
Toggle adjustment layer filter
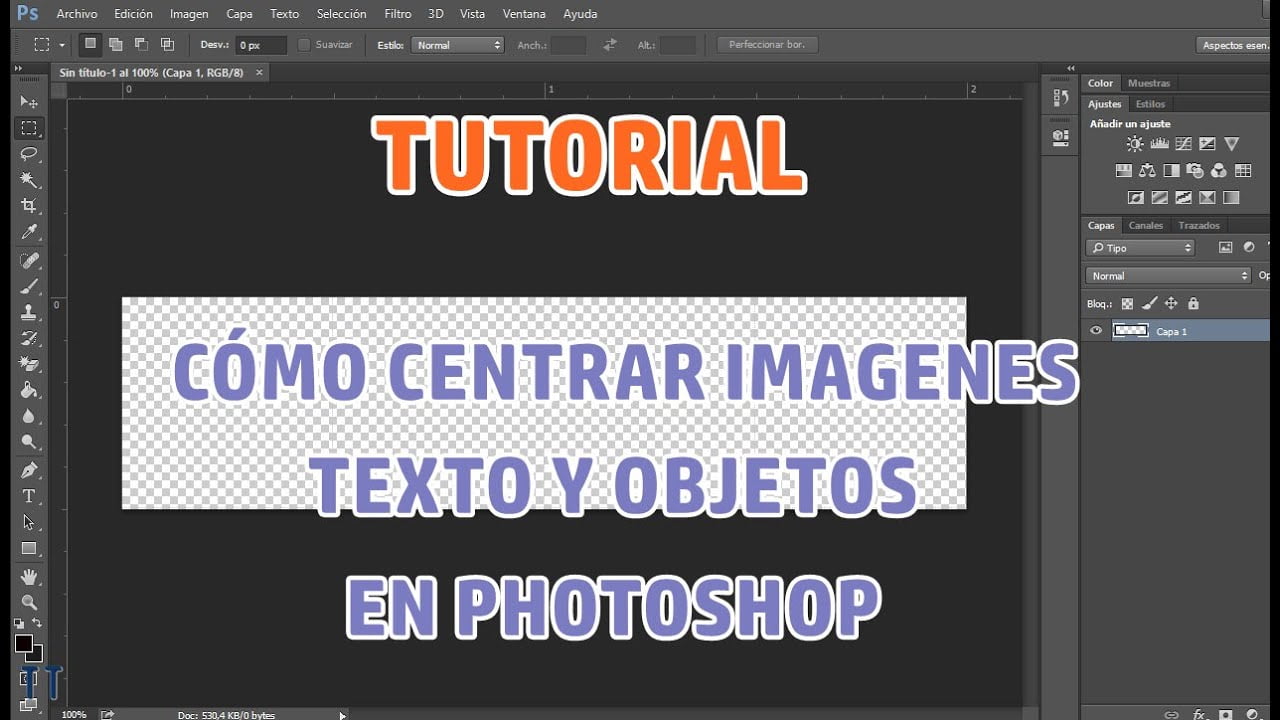click(1249, 247)
